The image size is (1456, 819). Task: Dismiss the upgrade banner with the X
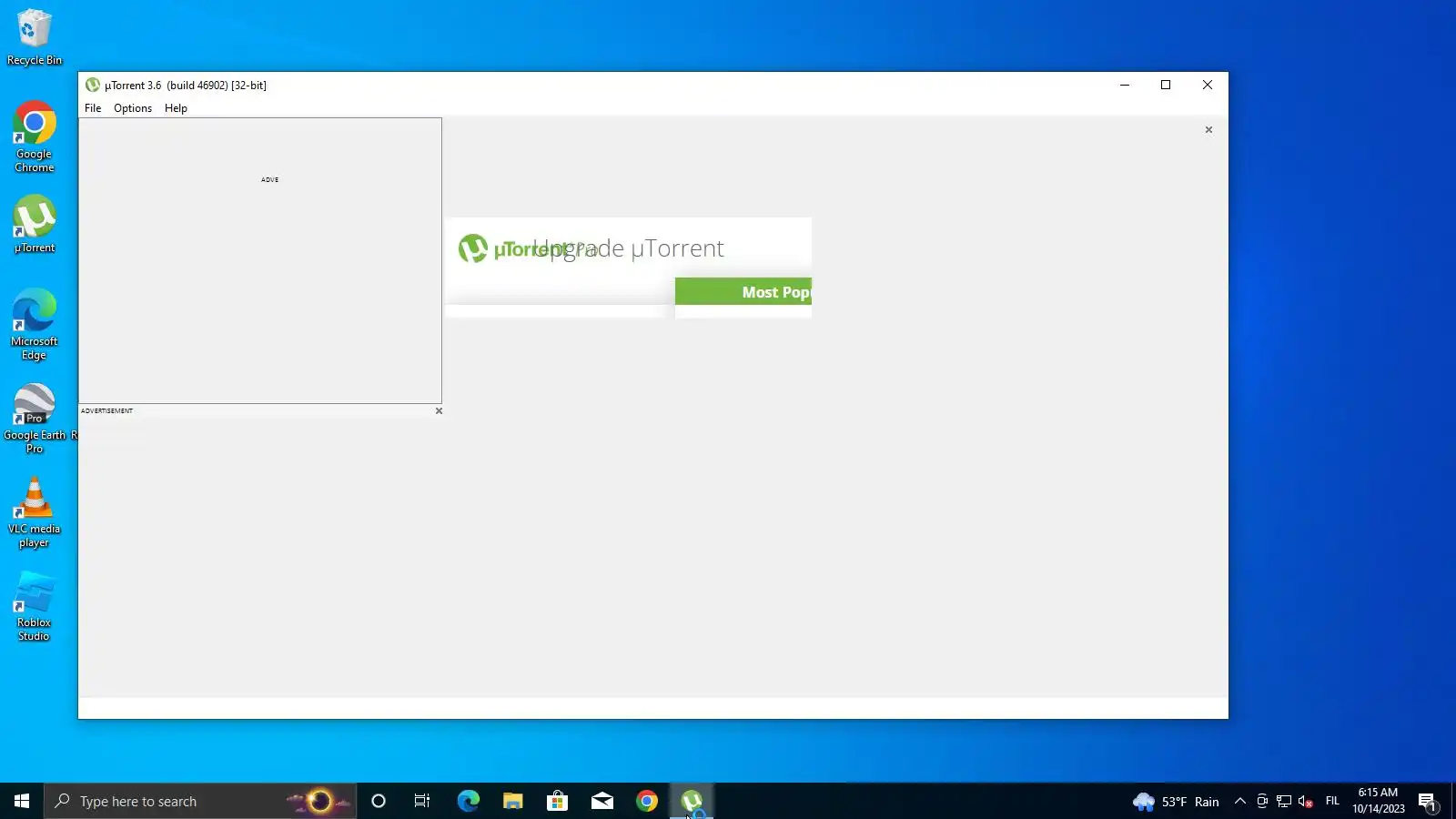coord(1208,130)
